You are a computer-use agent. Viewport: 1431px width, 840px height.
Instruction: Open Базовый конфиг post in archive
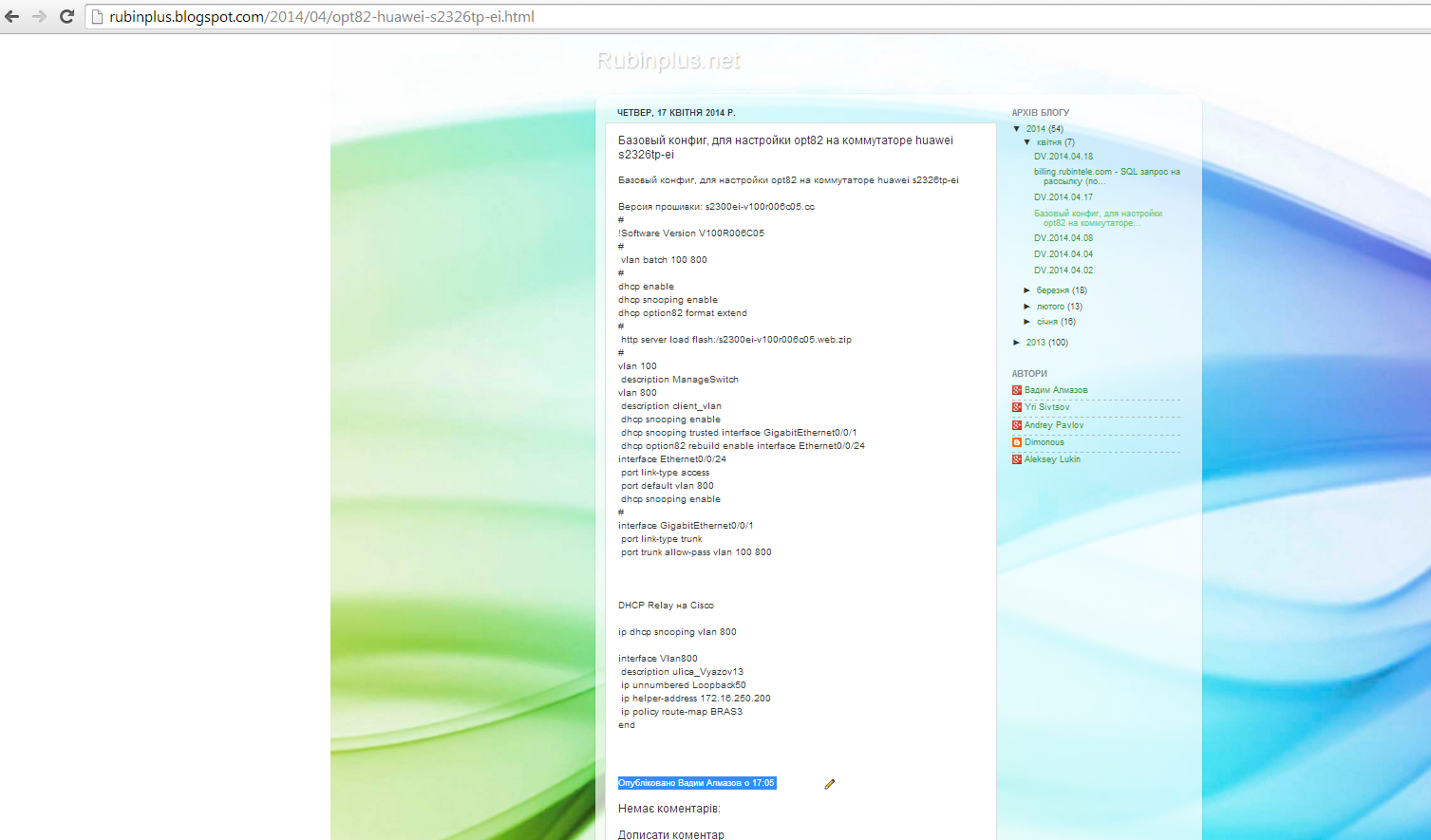coord(1099,218)
